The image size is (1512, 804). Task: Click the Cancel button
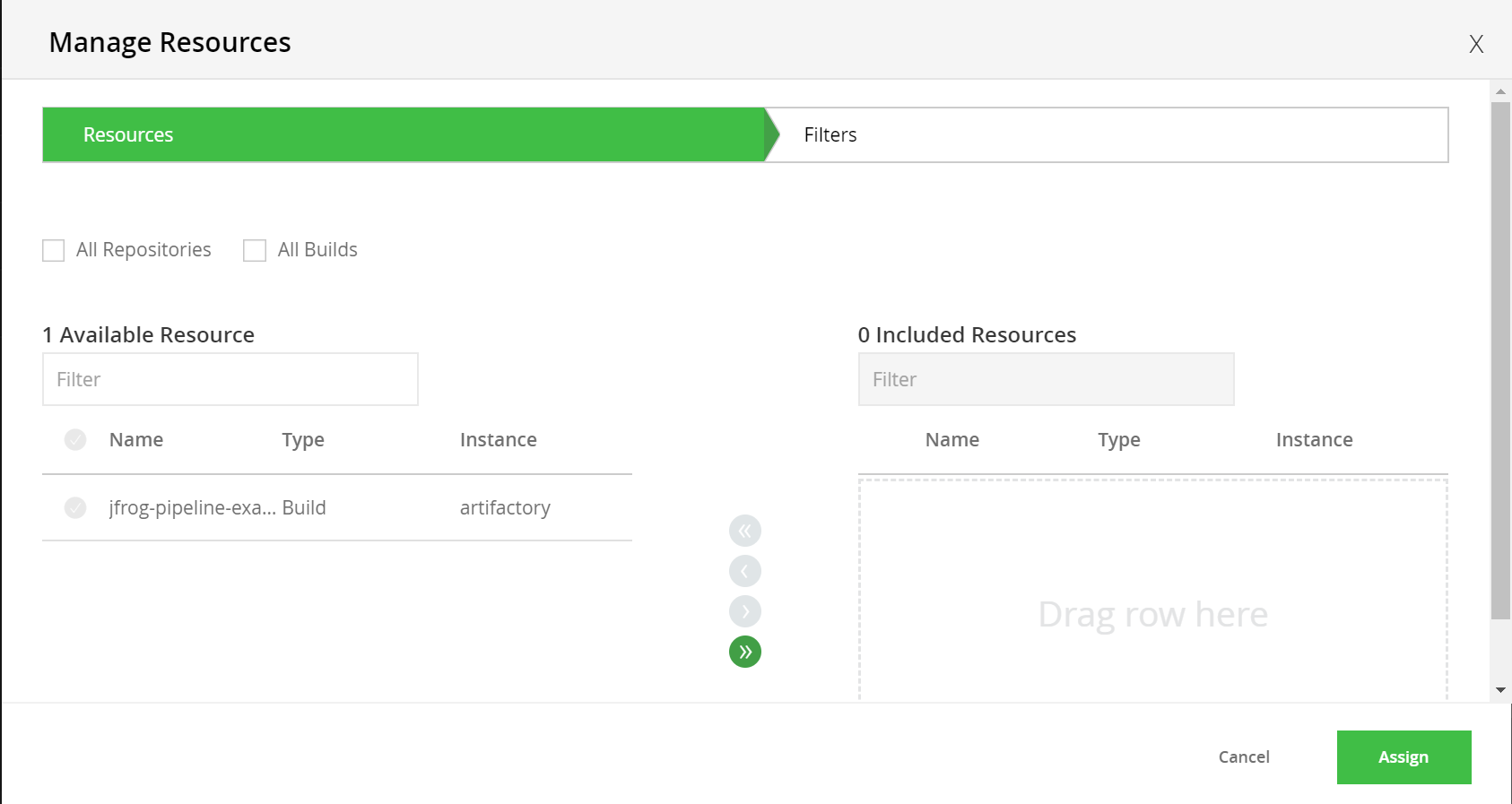coord(1244,757)
